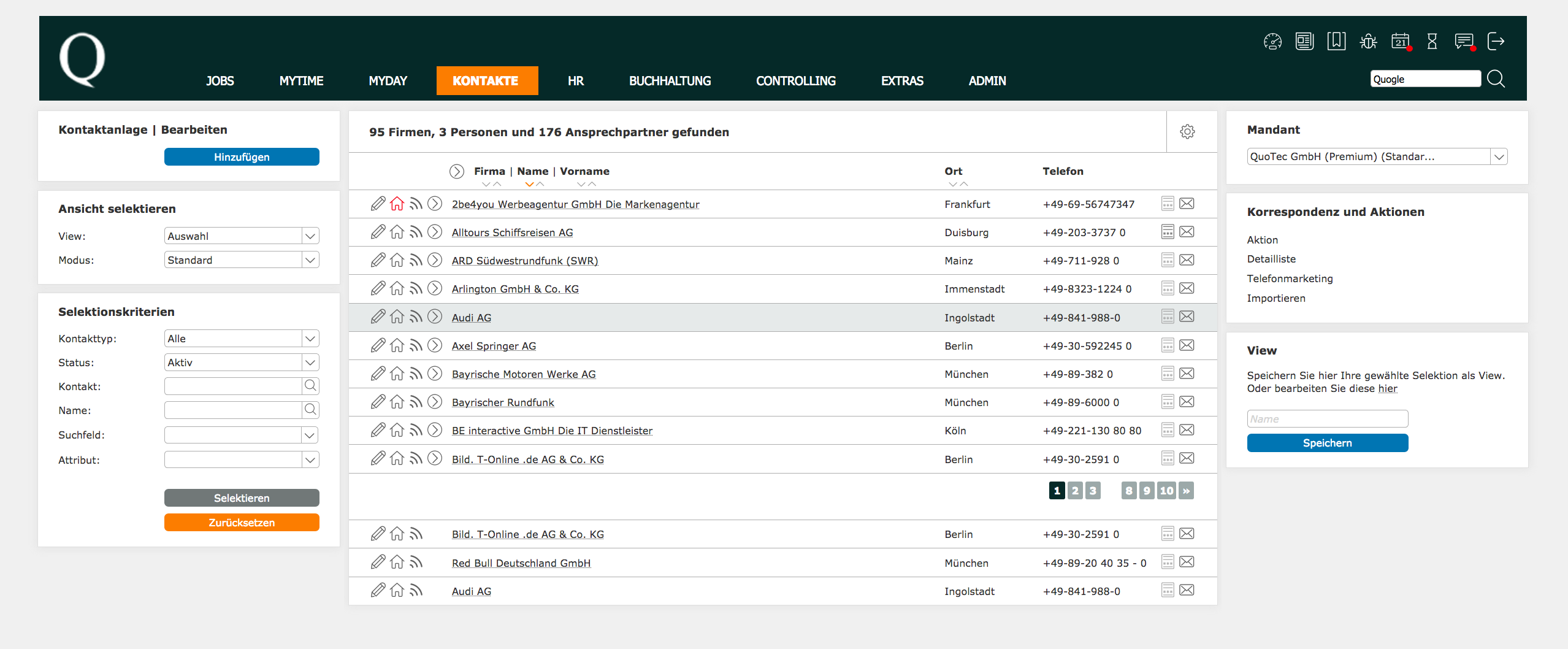This screenshot has width=1568, height=649.
Task: Open the chat messages icon
Action: (1464, 42)
